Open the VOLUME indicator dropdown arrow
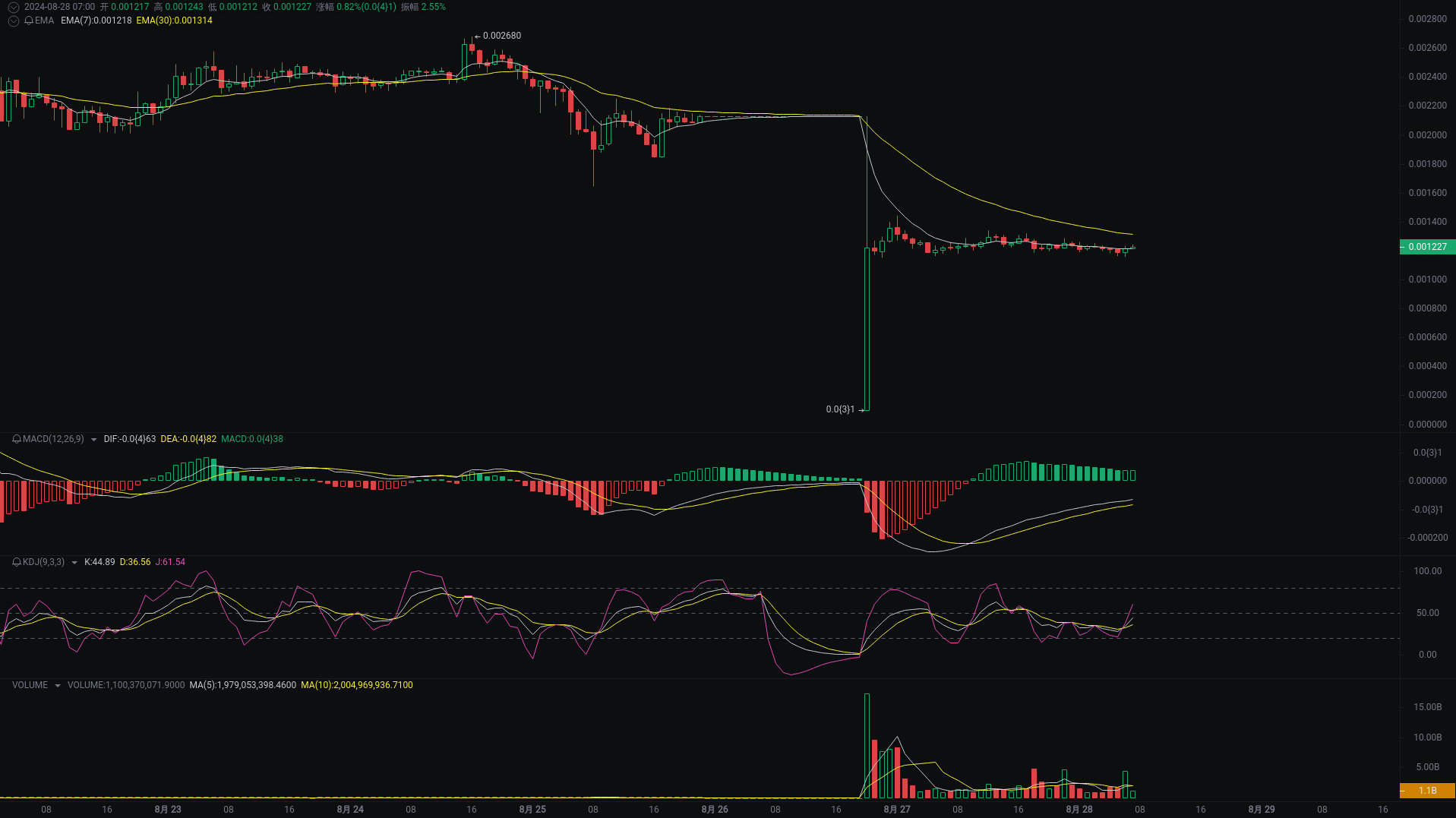Viewport: 1456px width, 818px height. point(57,686)
